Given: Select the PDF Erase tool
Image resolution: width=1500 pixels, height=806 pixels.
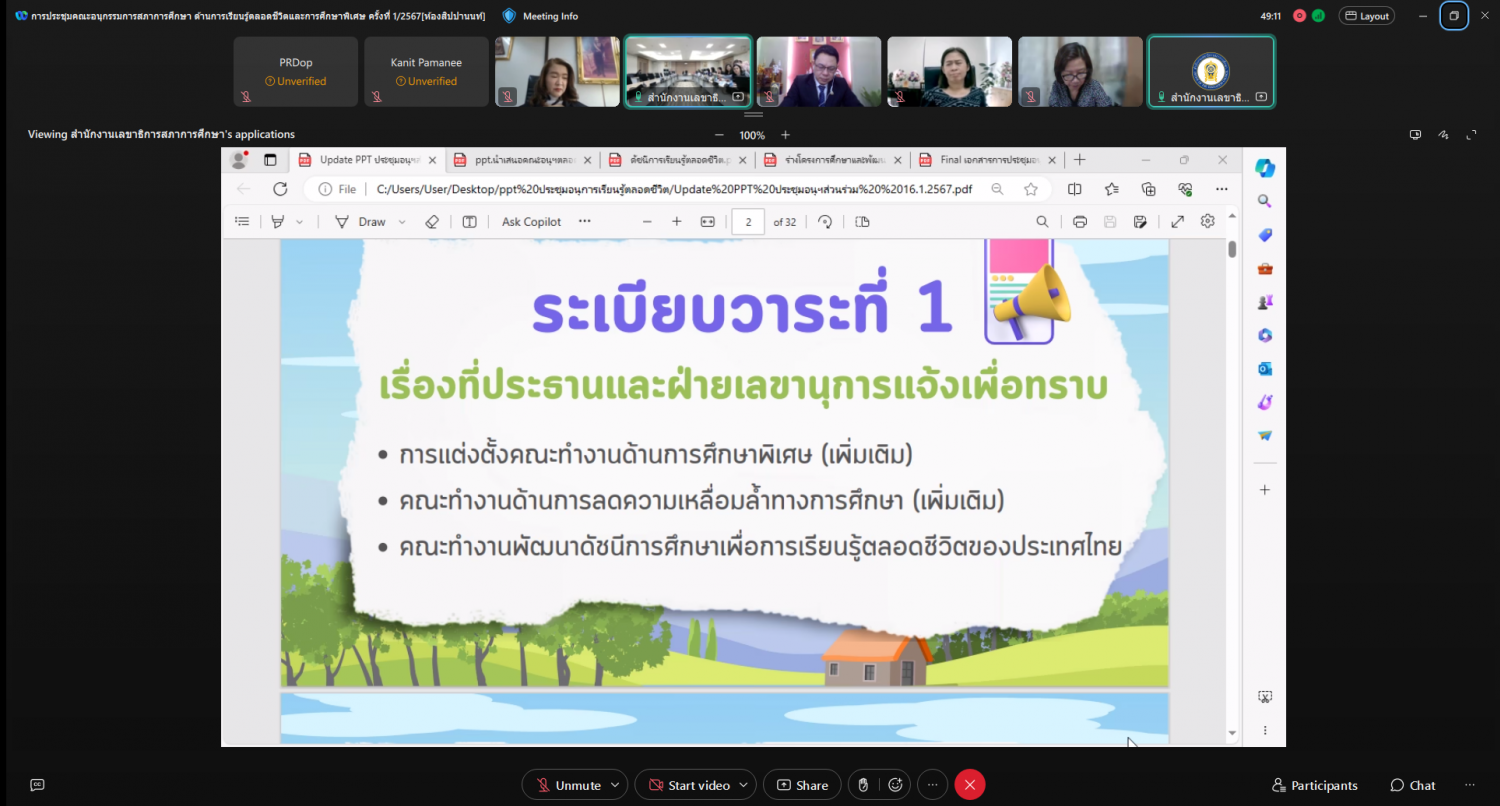Looking at the screenshot, I should pyautogui.click(x=432, y=222).
